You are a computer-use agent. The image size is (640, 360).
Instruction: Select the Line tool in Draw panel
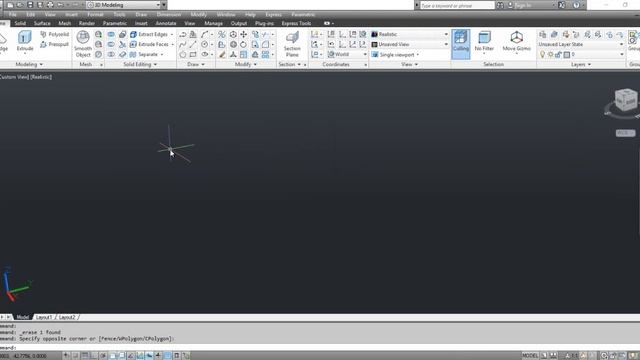[193, 44]
